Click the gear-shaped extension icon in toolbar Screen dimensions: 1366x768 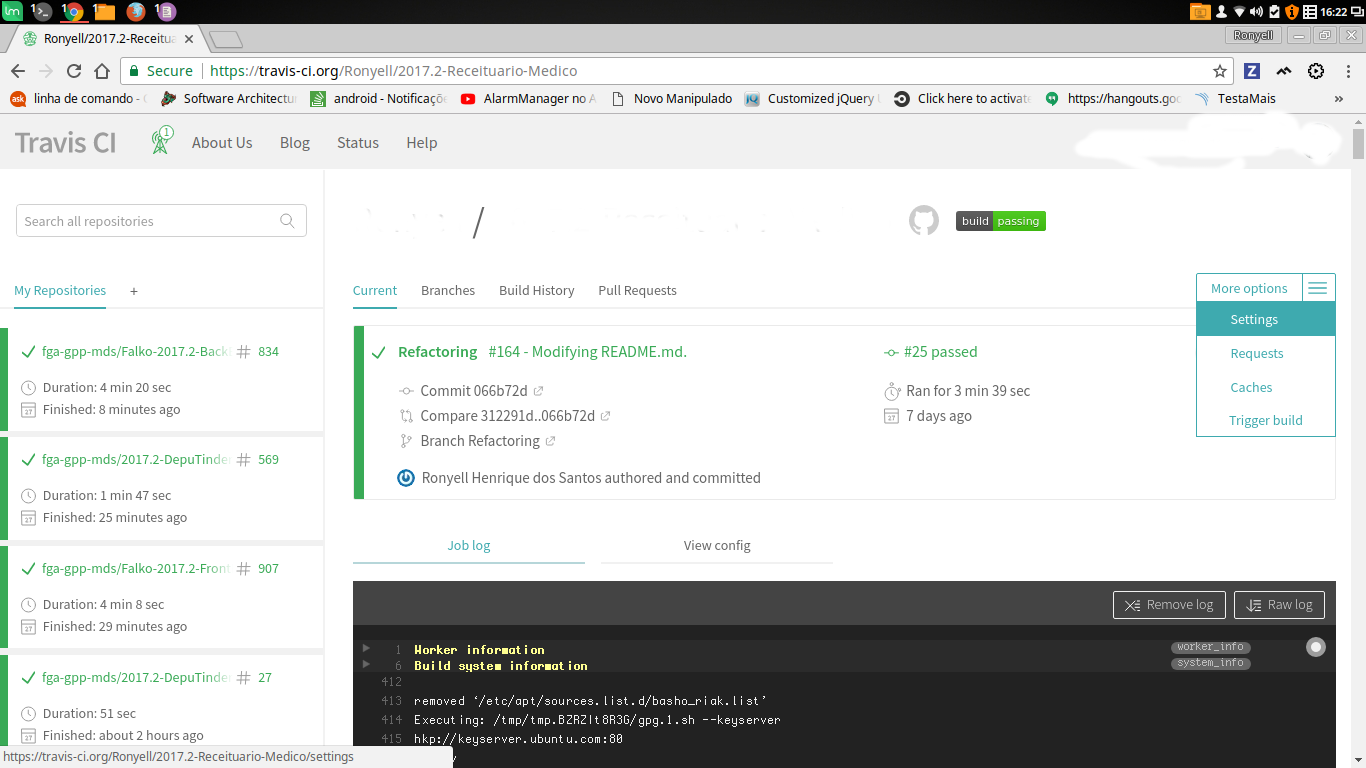[x=1316, y=71]
